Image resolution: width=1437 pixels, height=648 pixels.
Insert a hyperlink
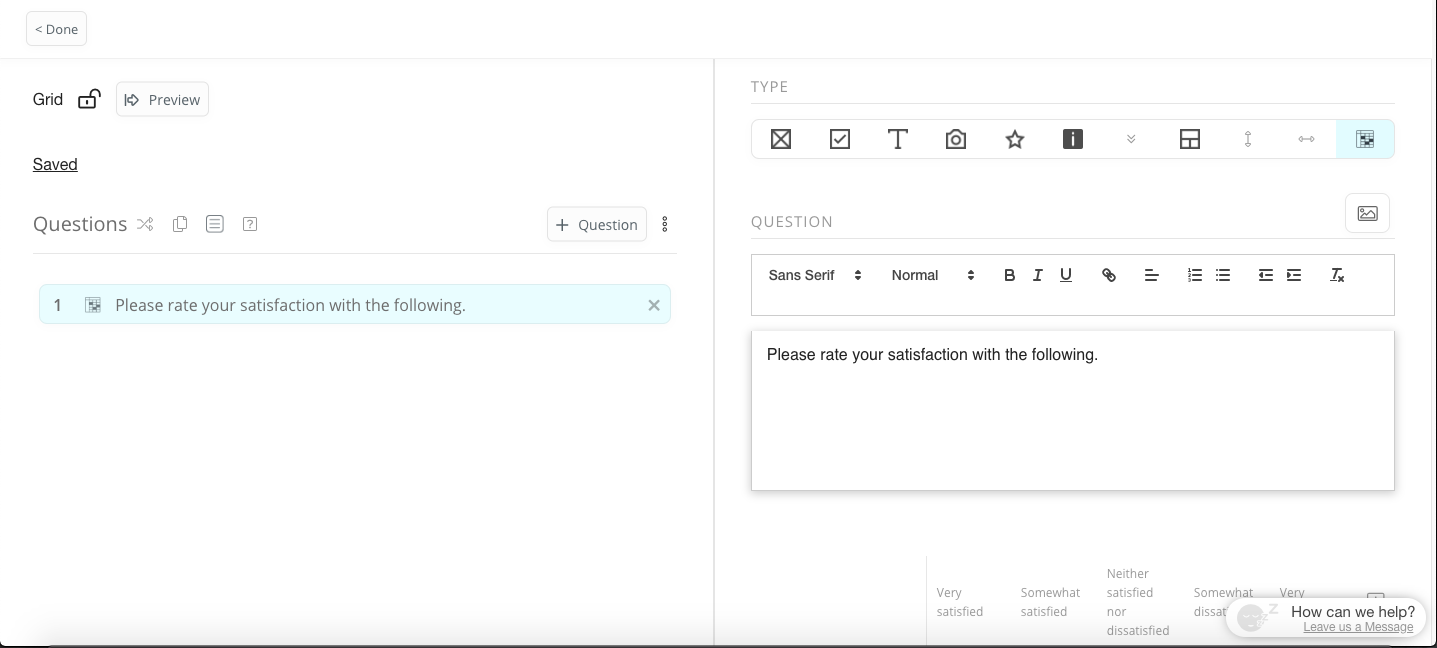click(1109, 275)
